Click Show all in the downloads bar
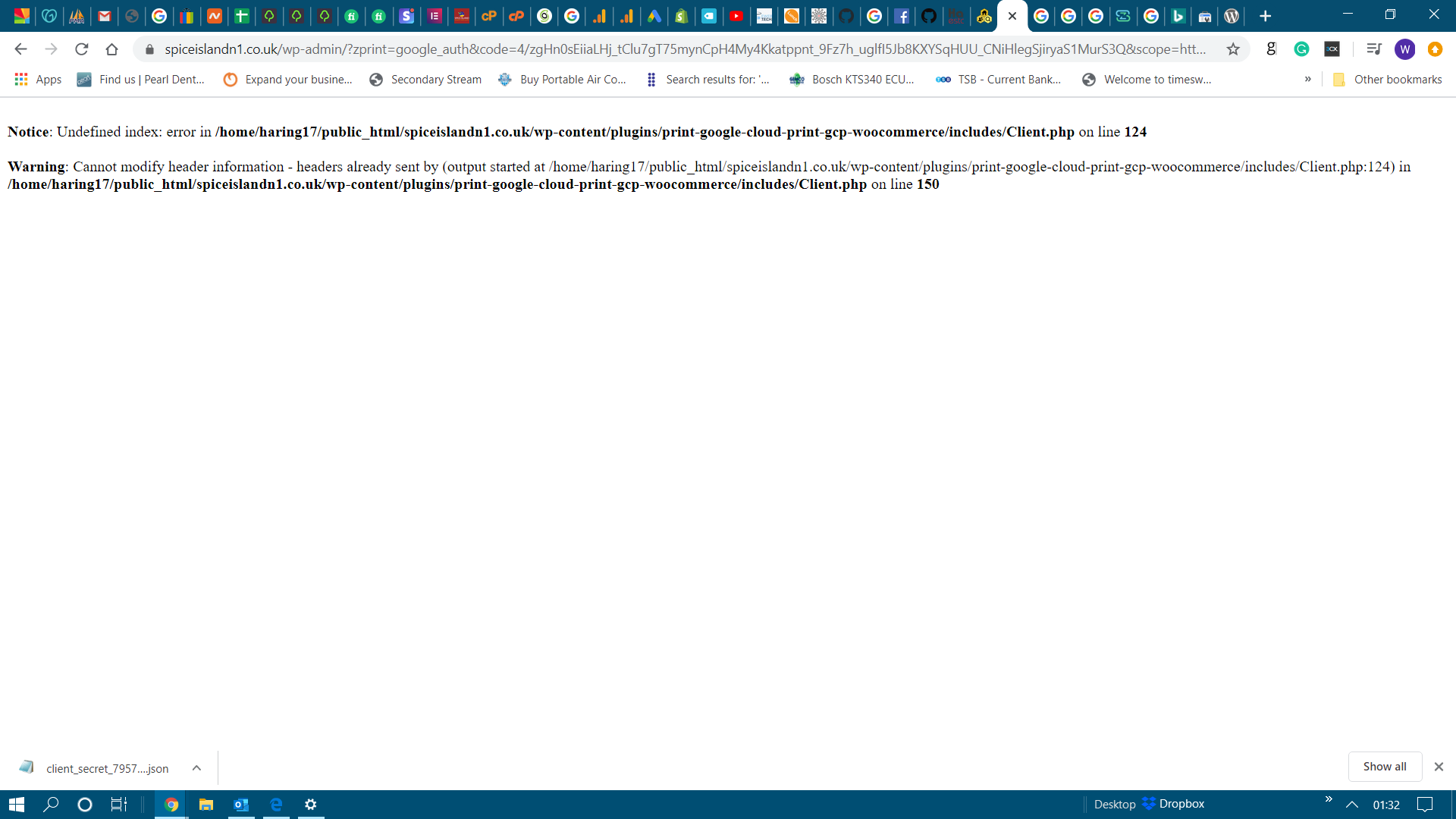1456x819 pixels. (x=1384, y=766)
